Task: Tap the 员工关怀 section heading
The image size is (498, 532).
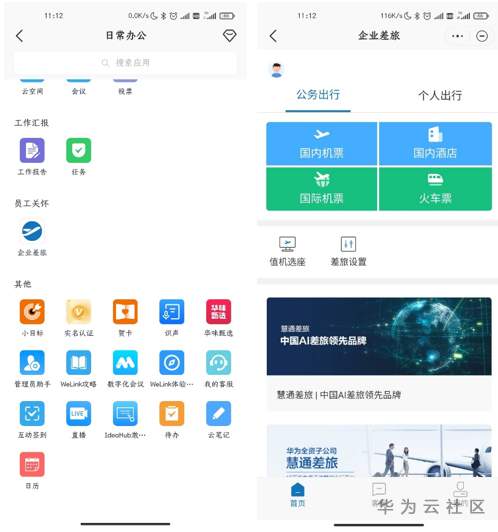Action: click(31, 203)
